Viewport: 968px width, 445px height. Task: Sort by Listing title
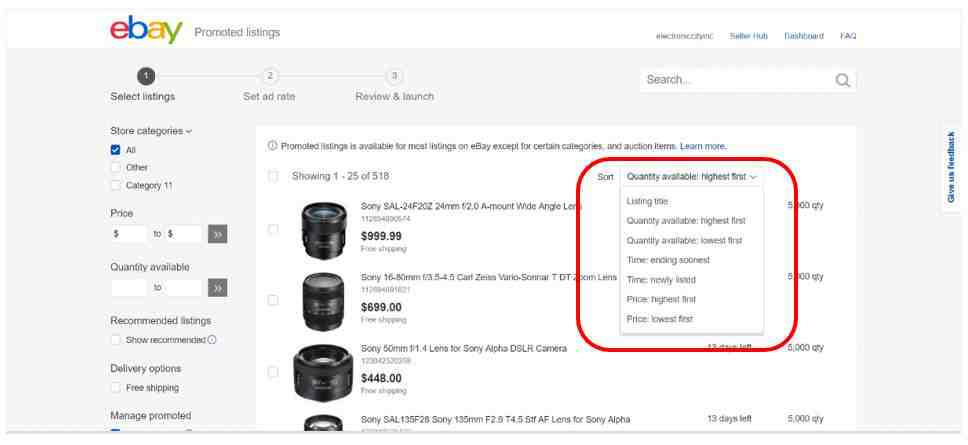(647, 201)
